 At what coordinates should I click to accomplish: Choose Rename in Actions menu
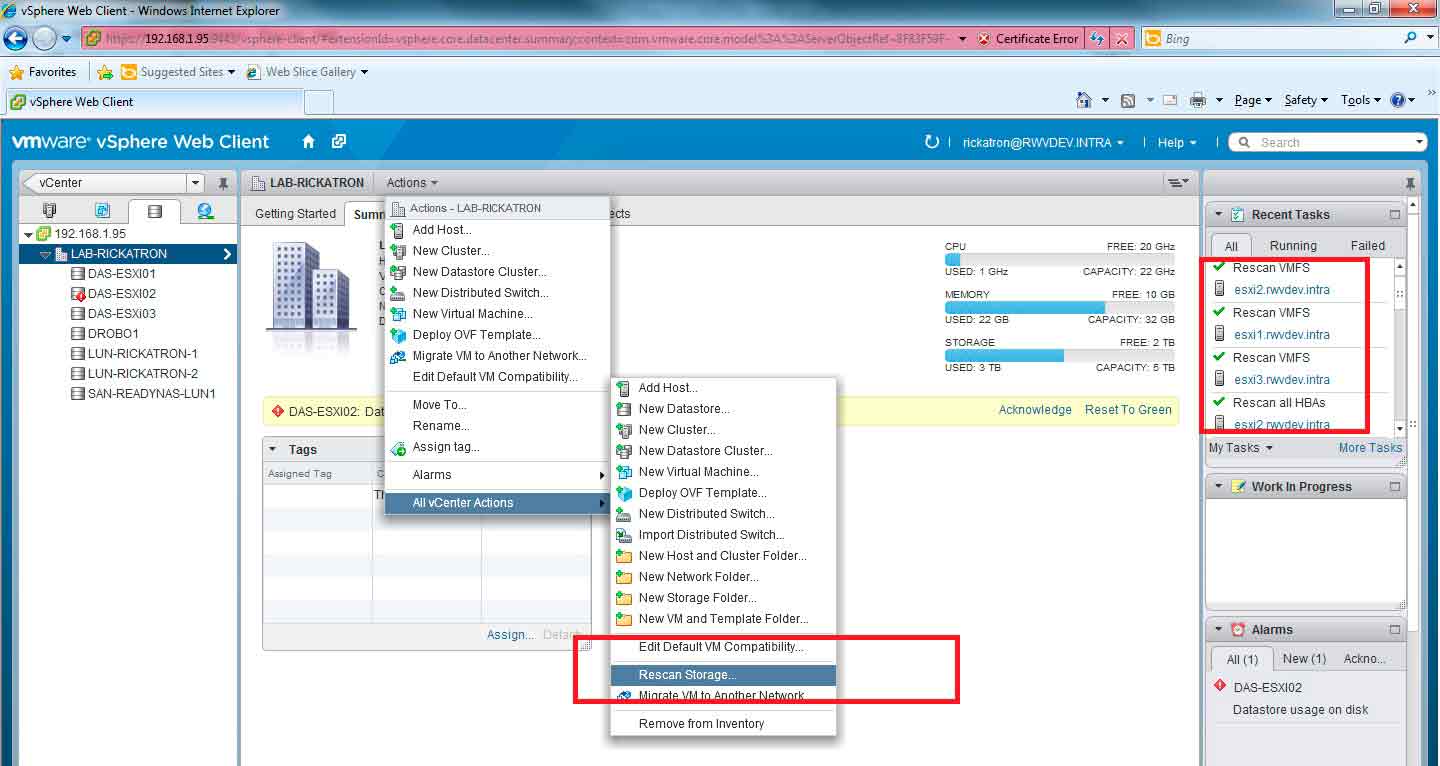pos(497,426)
